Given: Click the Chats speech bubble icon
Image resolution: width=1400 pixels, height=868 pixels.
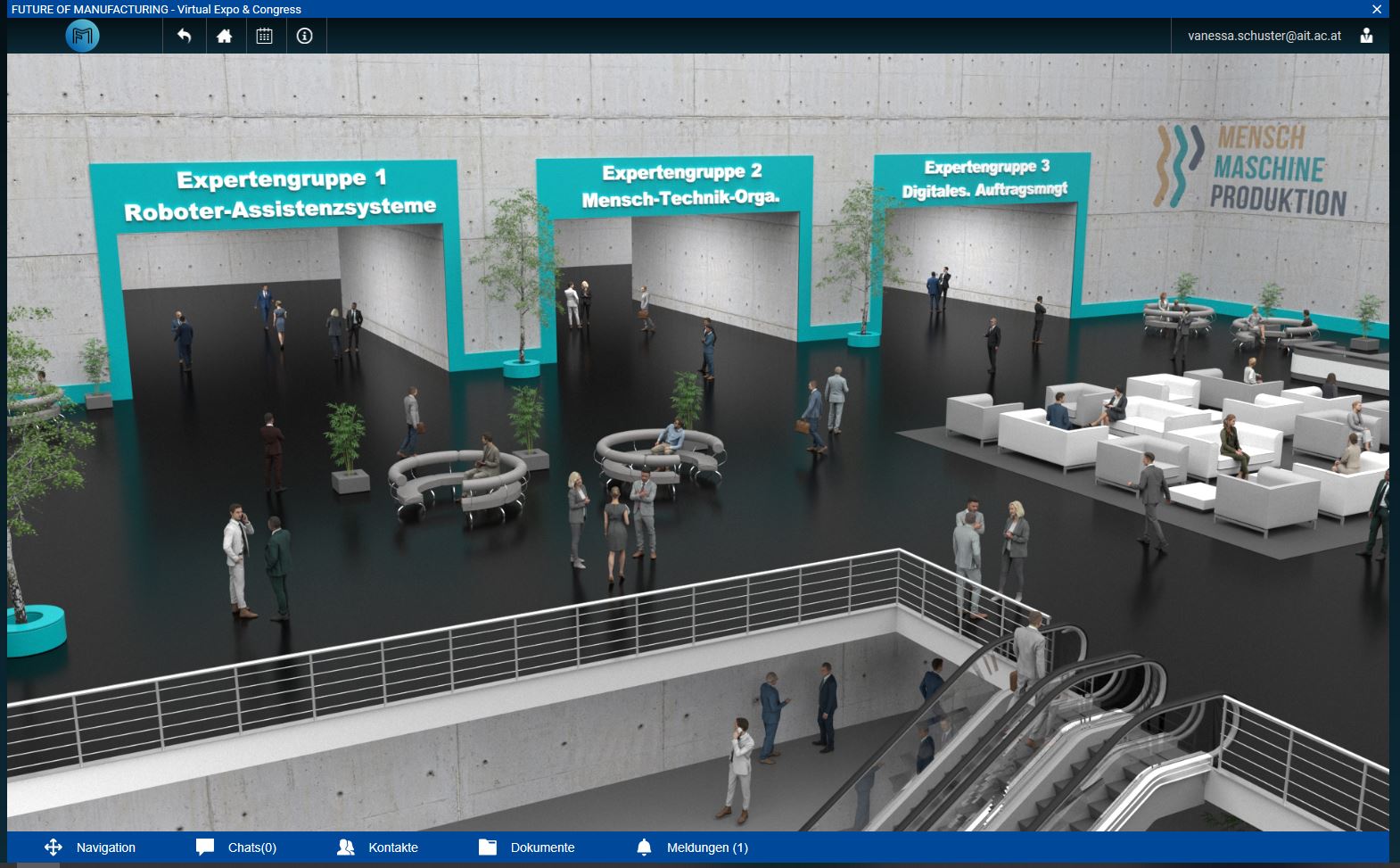Looking at the screenshot, I should (x=205, y=847).
